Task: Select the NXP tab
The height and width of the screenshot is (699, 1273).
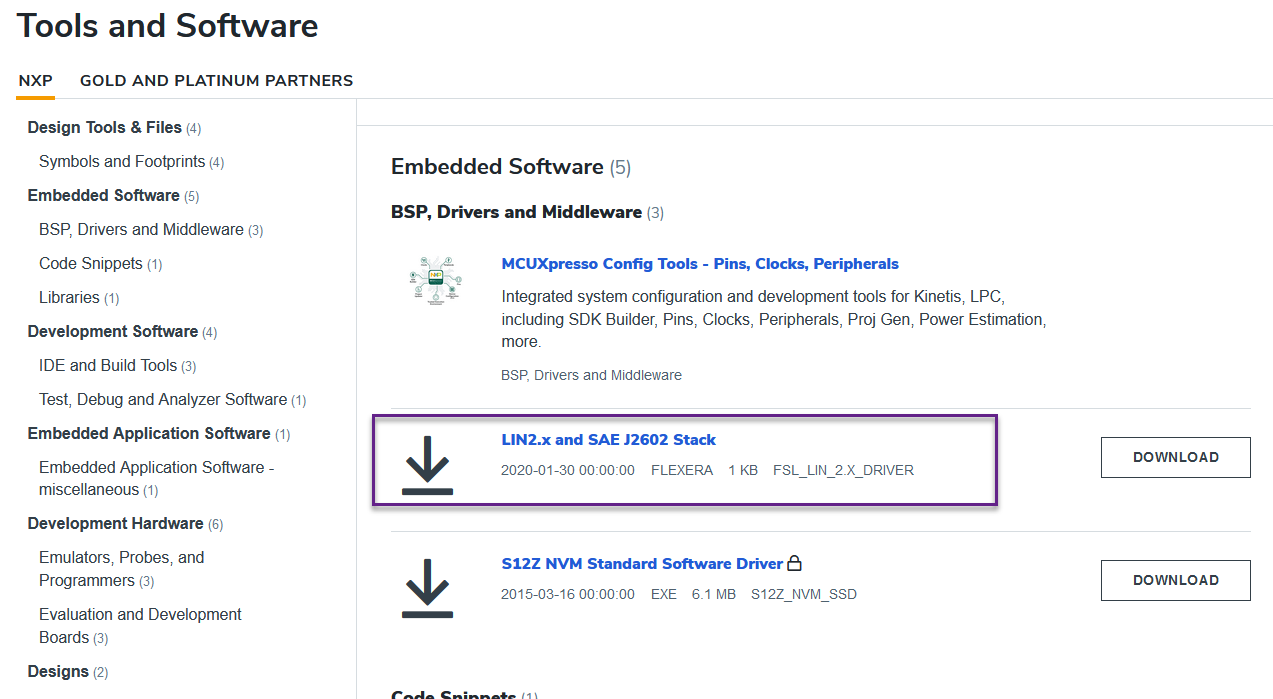Action: point(36,80)
